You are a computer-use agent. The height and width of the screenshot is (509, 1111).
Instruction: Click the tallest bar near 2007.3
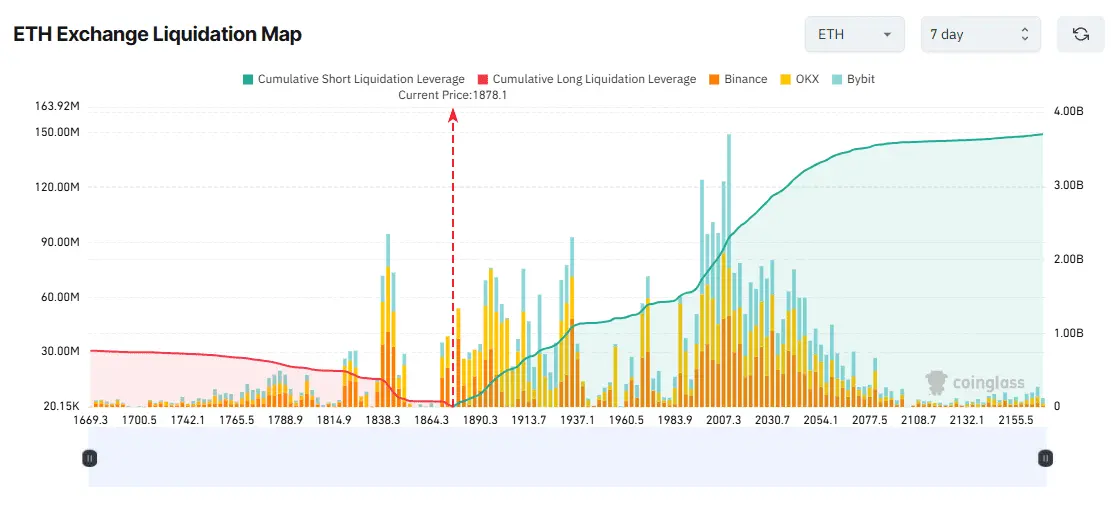coord(729,270)
